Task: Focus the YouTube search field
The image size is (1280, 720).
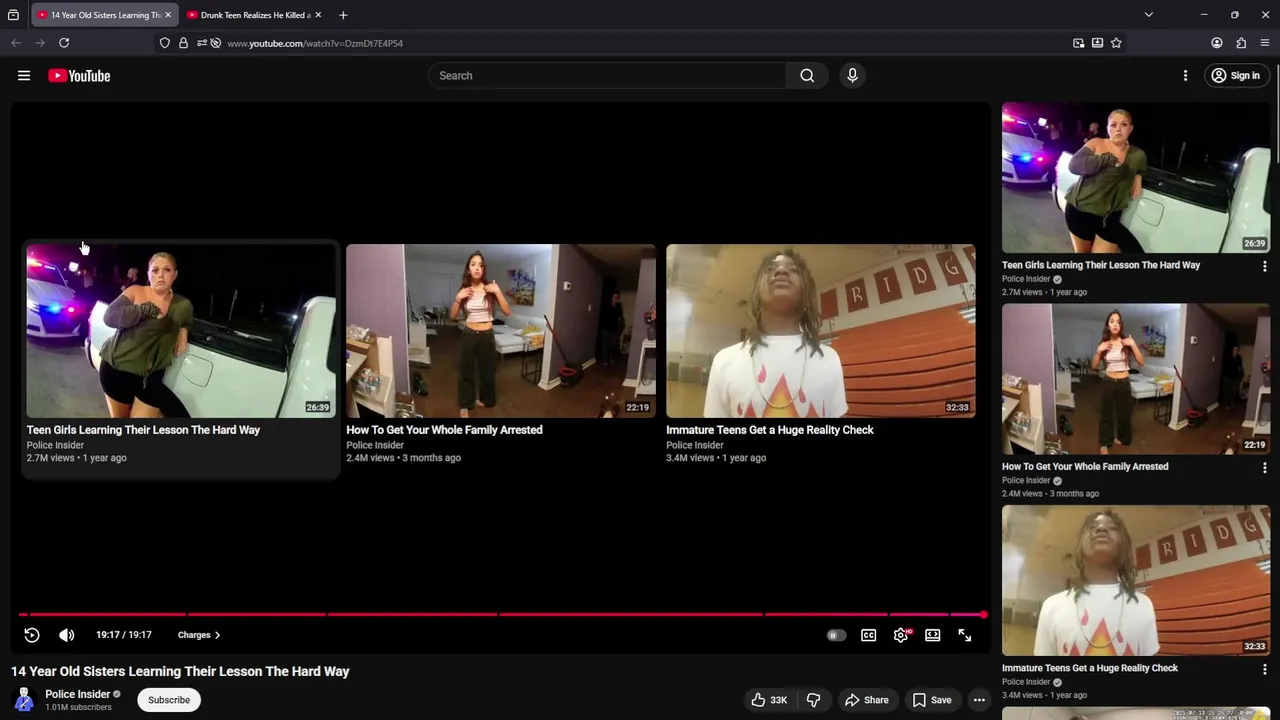Action: (x=607, y=76)
